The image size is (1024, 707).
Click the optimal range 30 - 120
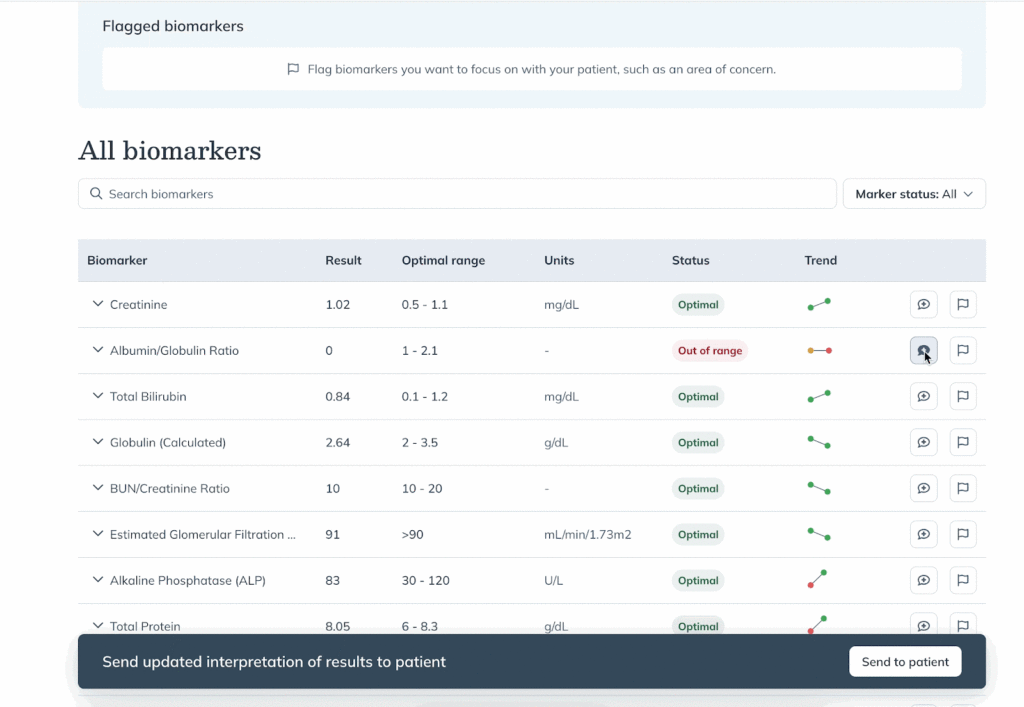(425, 580)
